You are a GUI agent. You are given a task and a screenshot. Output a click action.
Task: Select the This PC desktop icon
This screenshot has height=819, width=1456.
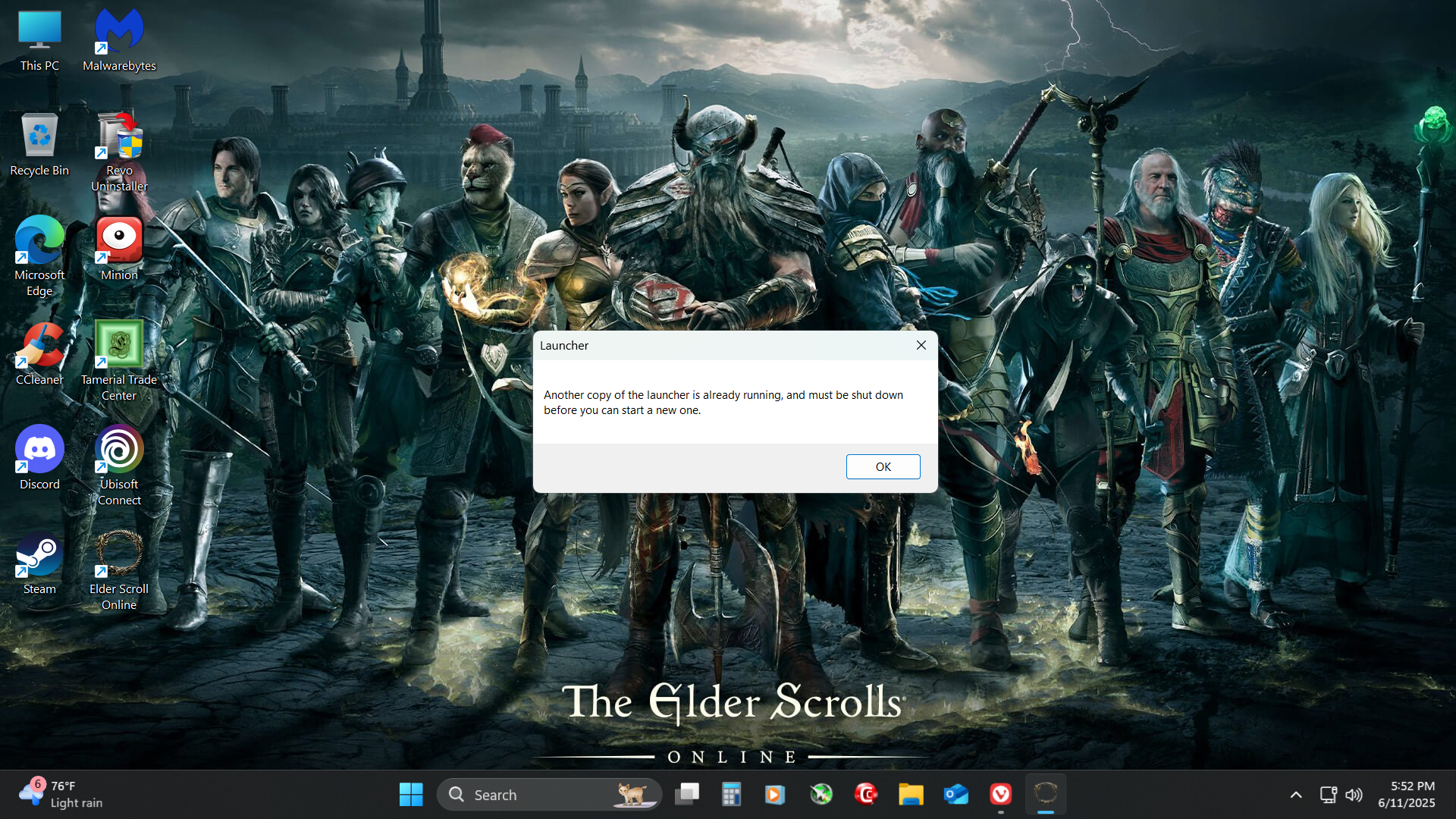coord(39,42)
